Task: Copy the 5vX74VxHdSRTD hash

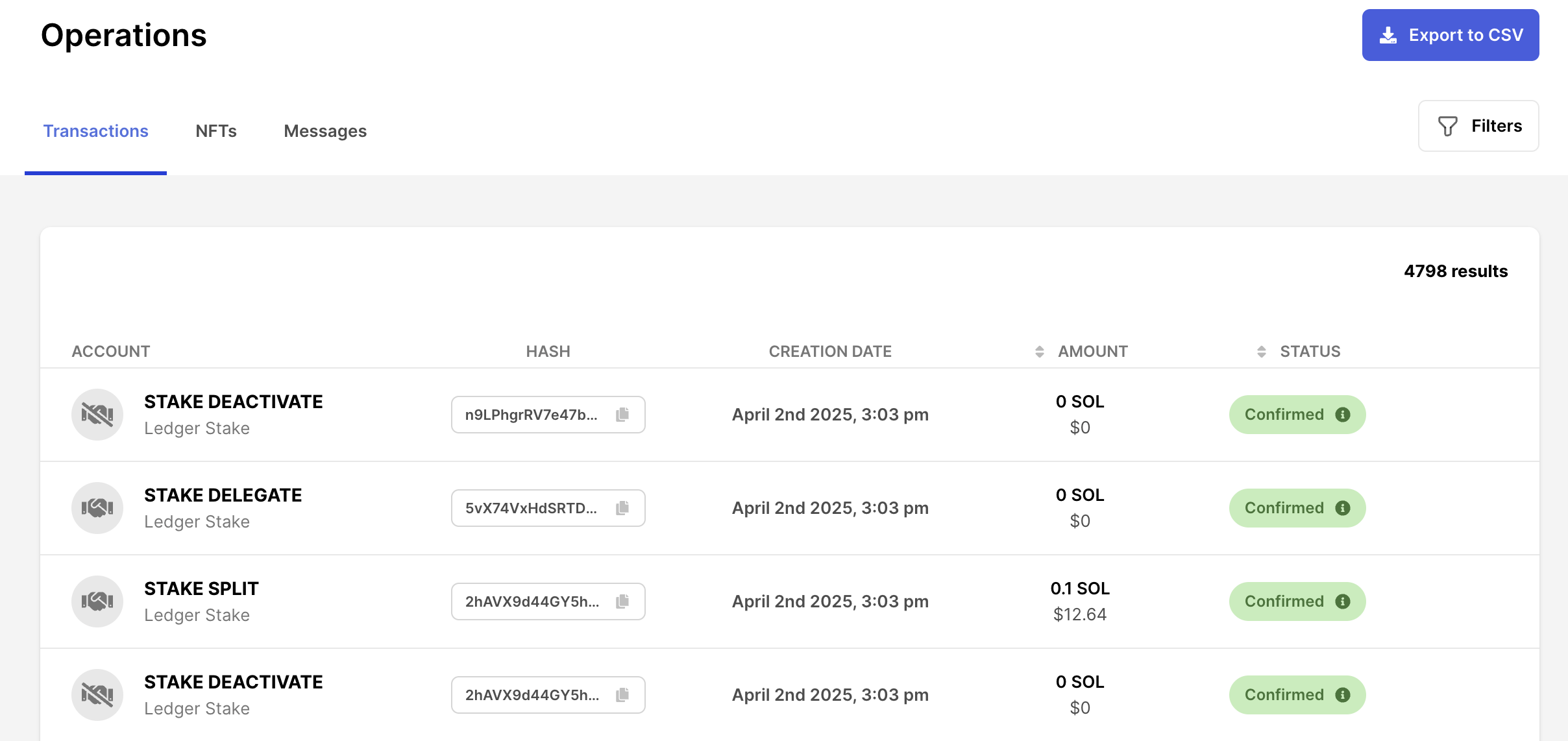Action: coord(622,508)
